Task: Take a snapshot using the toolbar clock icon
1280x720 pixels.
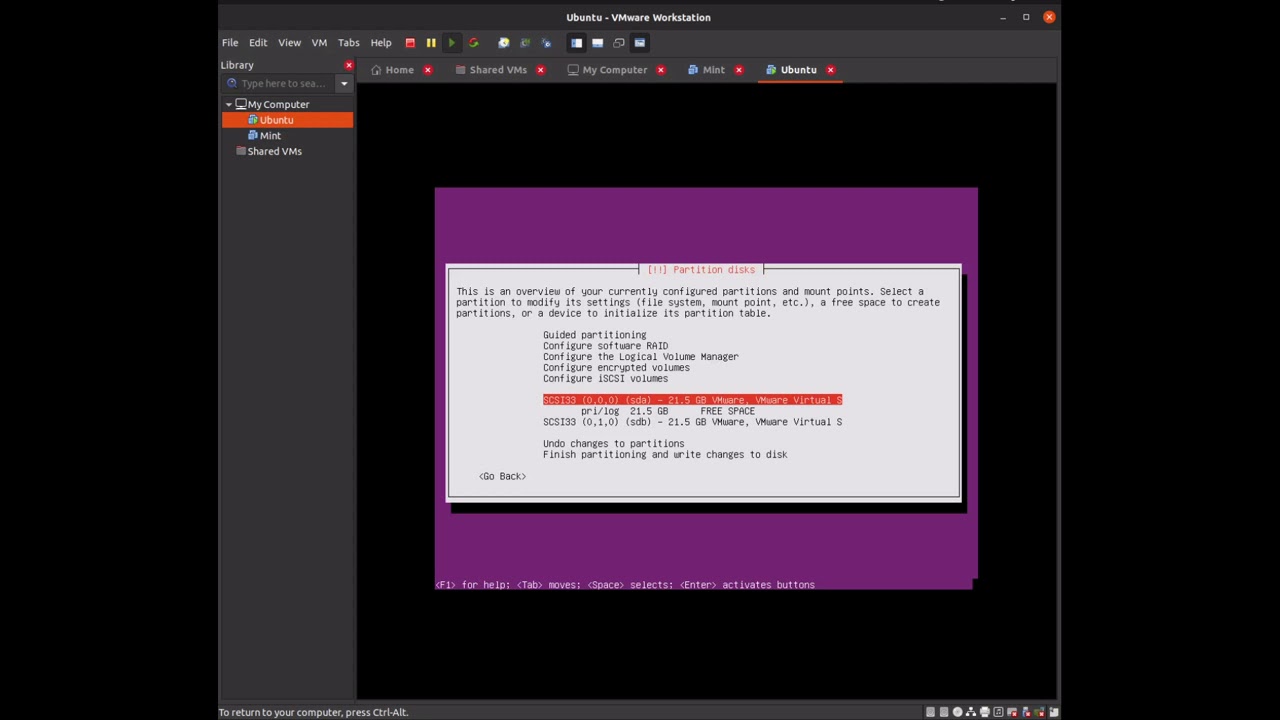Action: click(504, 43)
